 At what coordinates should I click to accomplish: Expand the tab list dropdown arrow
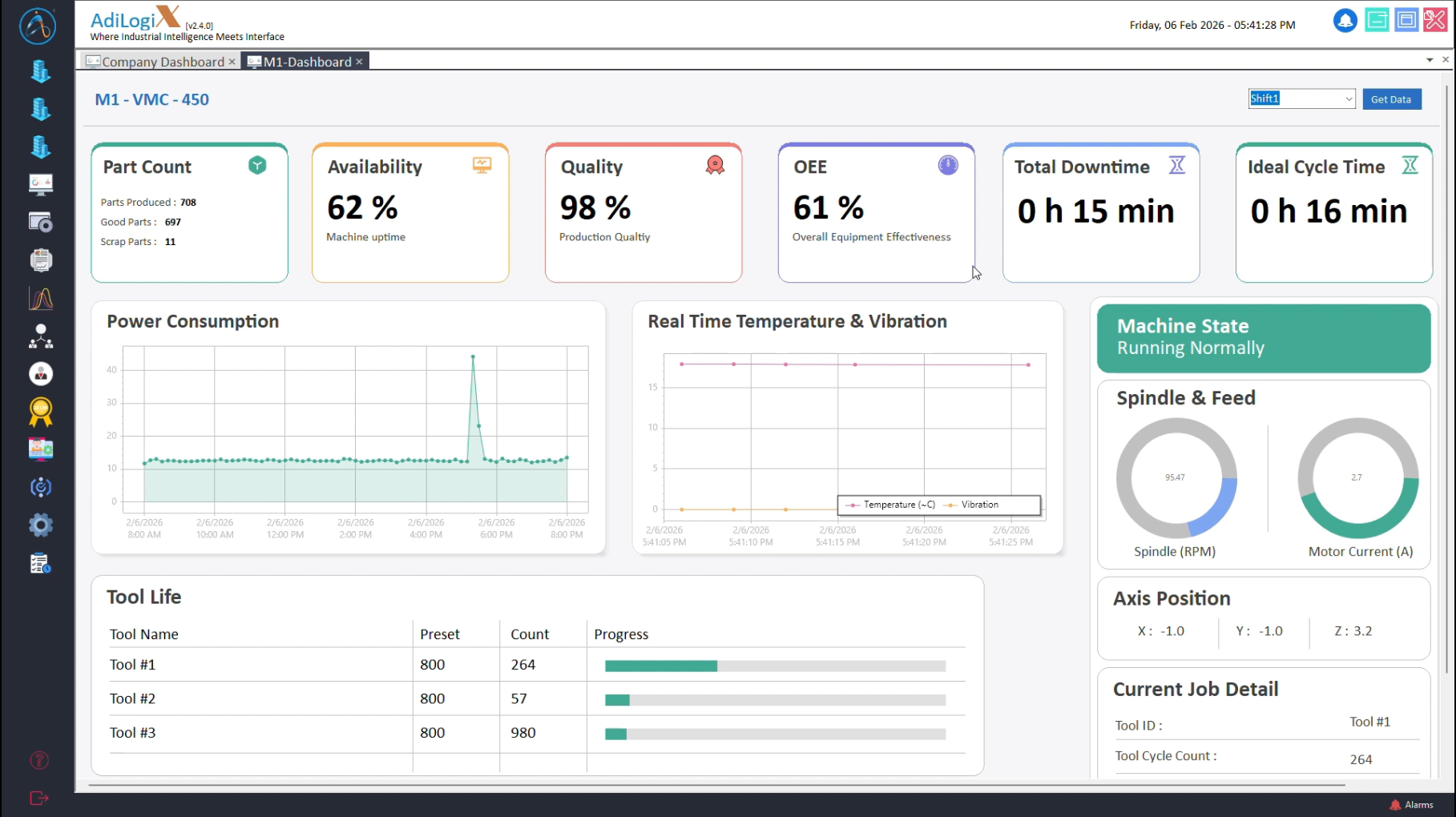1430,60
